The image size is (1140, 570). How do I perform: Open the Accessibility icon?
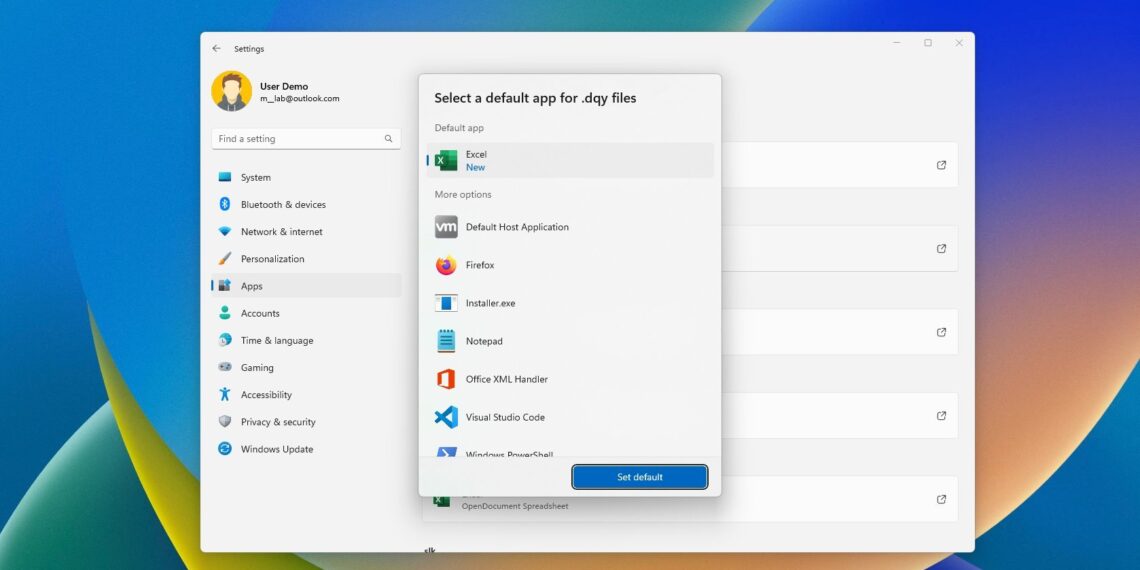tap(225, 395)
